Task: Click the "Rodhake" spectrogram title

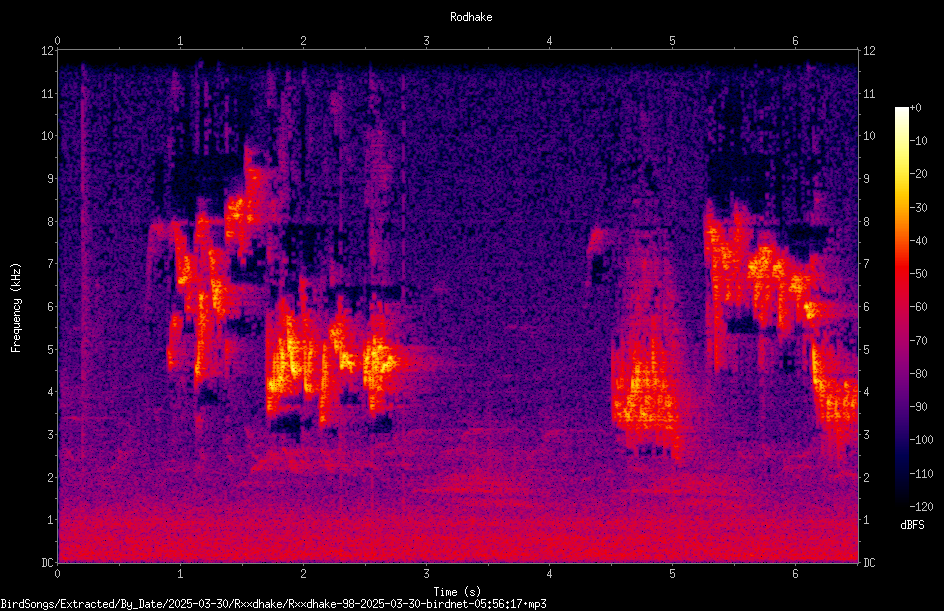Action: click(471, 17)
